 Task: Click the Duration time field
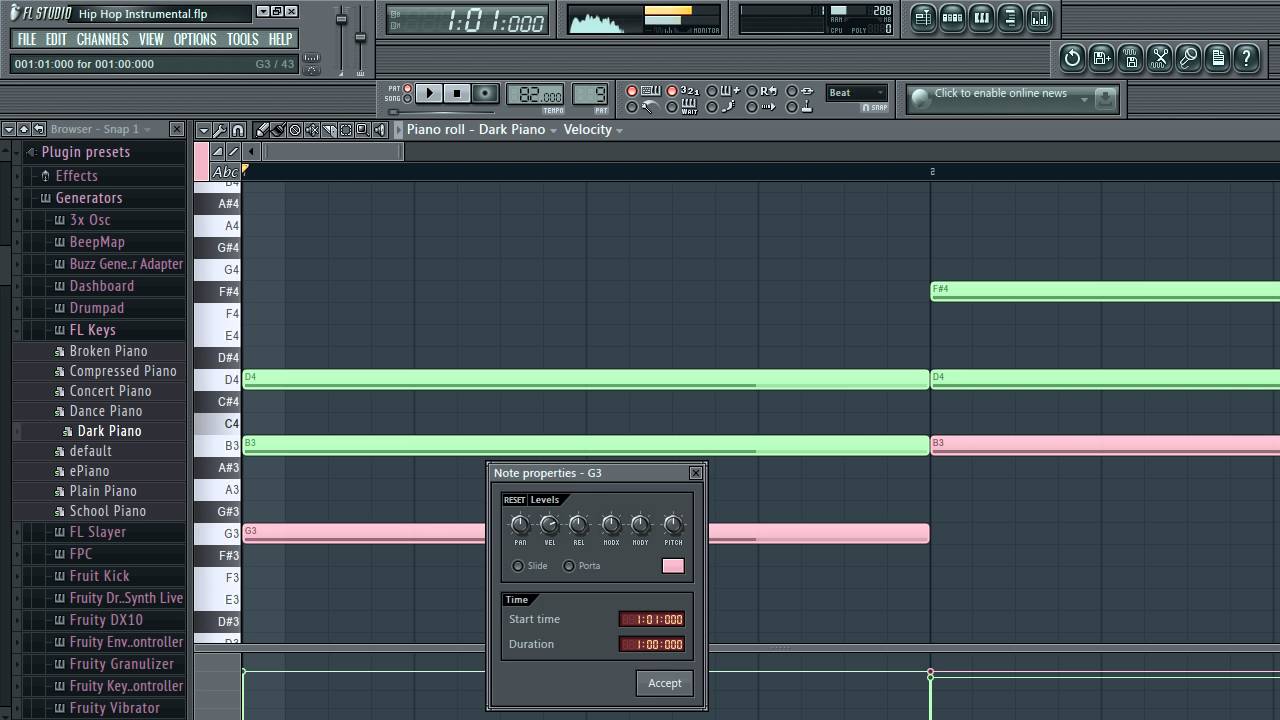pos(652,644)
